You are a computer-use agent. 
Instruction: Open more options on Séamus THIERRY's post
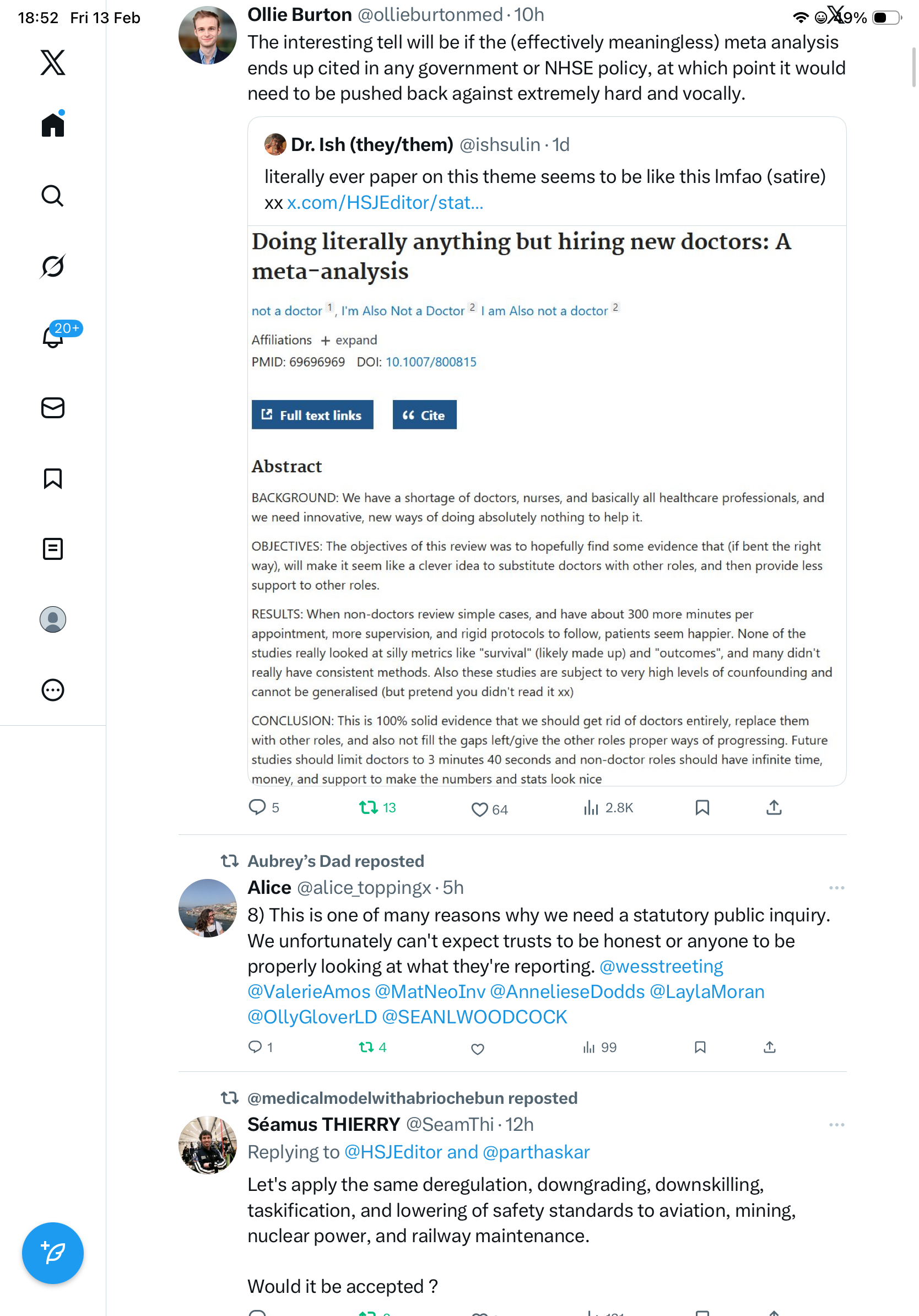point(836,1125)
